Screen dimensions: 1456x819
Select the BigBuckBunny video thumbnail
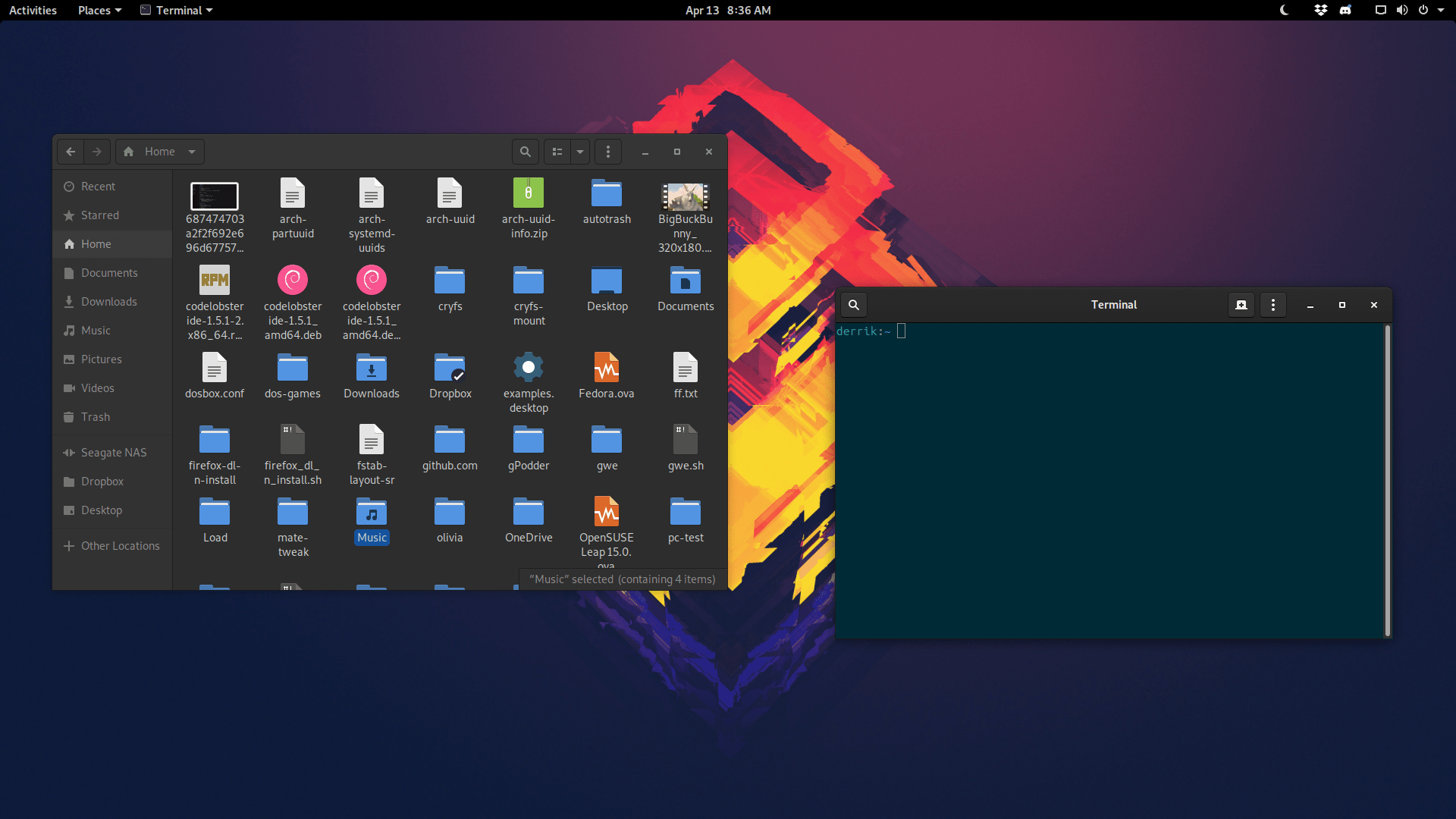click(686, 196)
